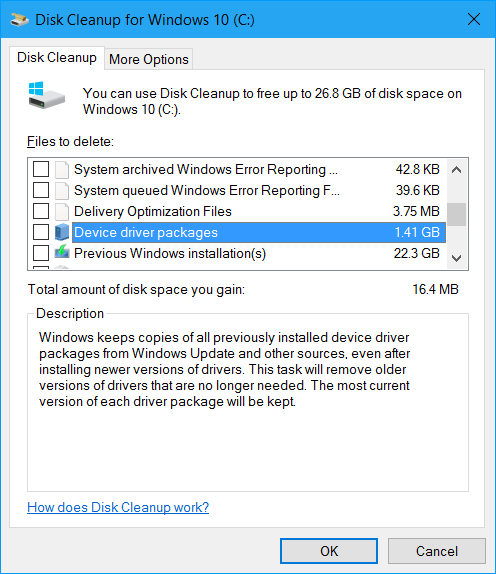This screenshot has height=574, width=496.
Task: Close the Disk Cleanup dialog with the X
Action: coord(474,19)
